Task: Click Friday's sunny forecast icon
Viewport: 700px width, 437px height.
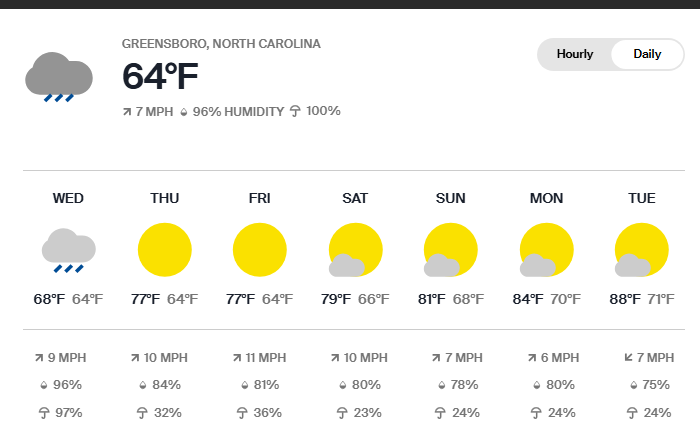Action: point(259,250)
